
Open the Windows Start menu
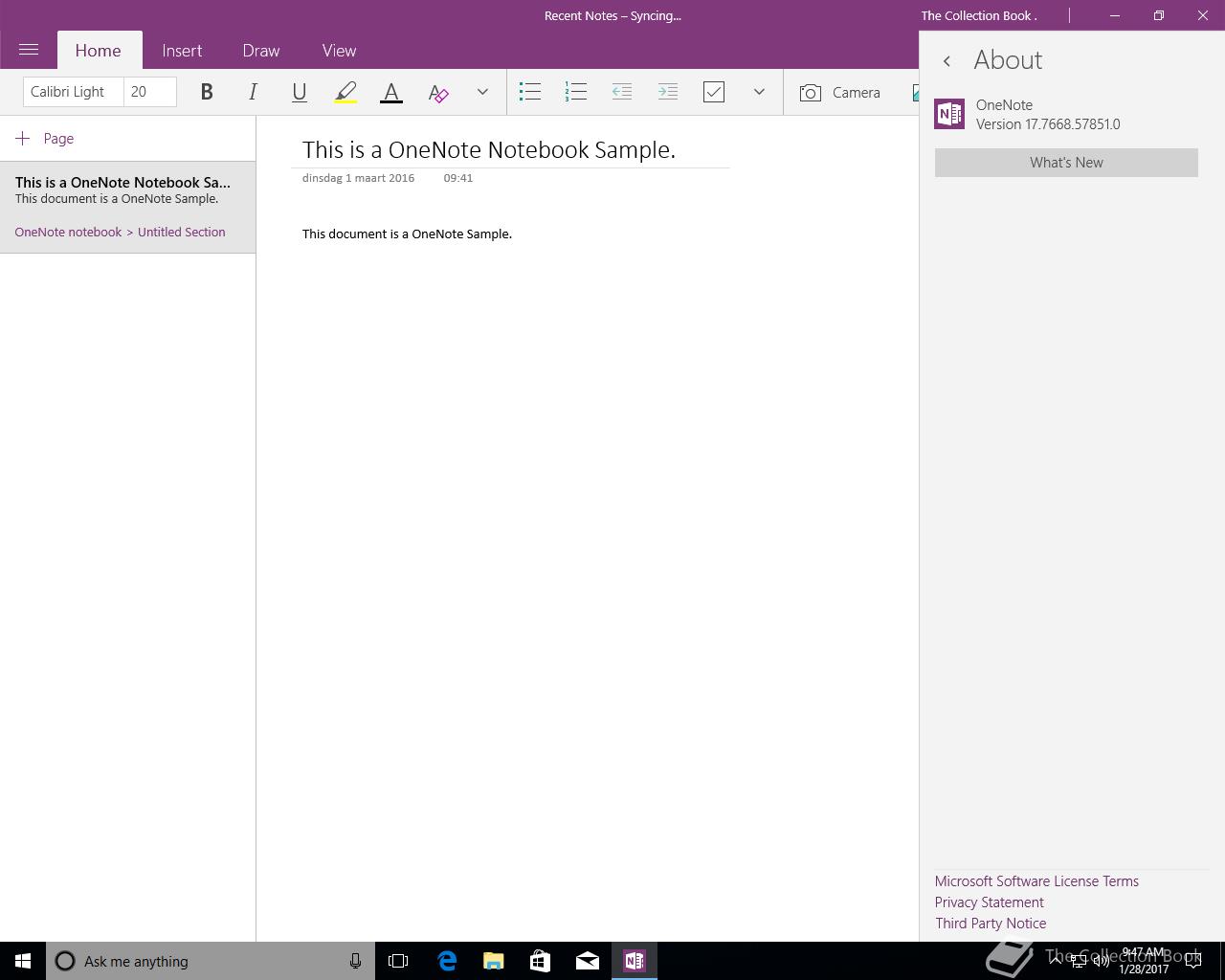[23, 961]
